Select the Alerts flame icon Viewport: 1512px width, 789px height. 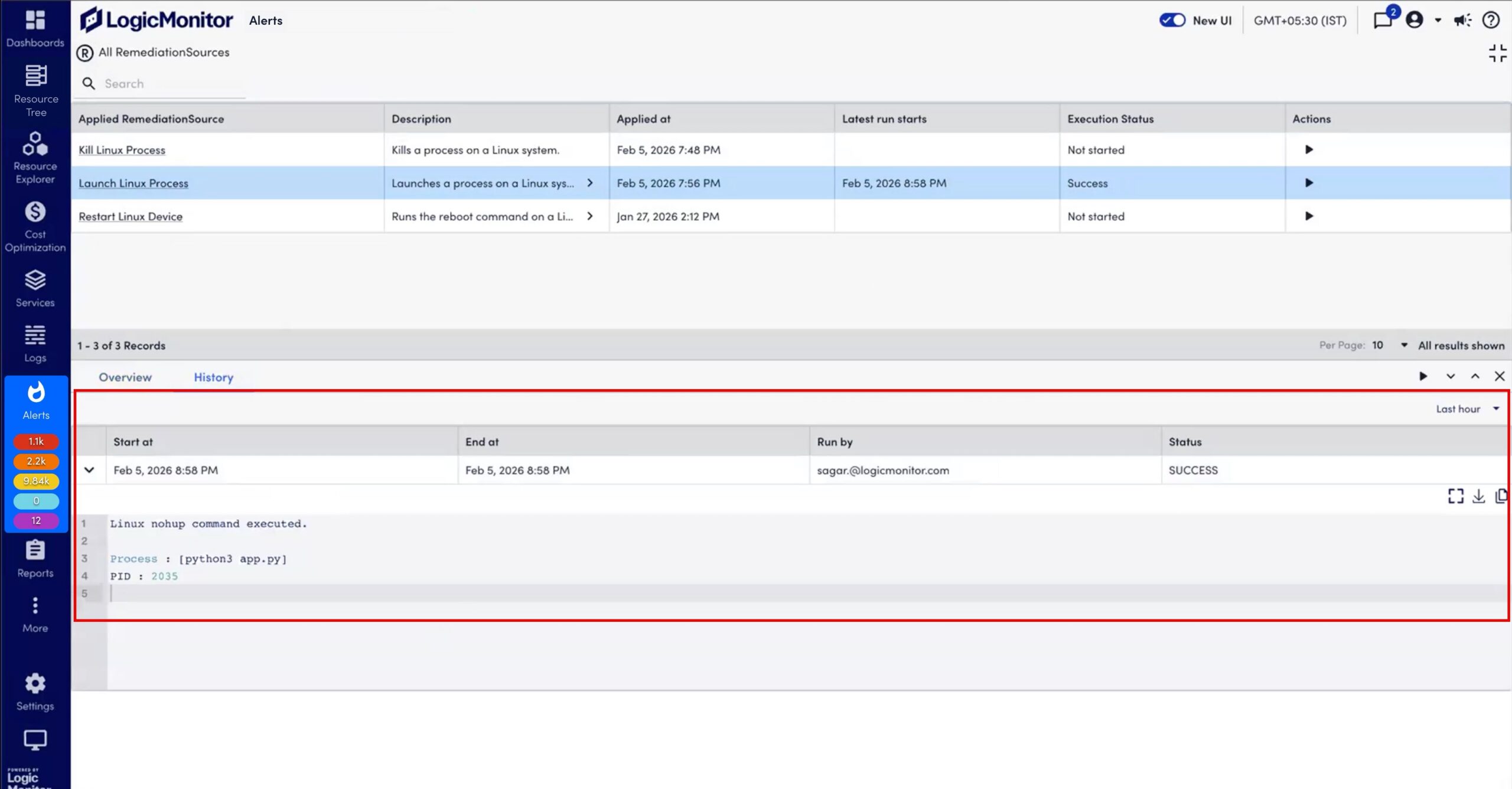point(36,392)
